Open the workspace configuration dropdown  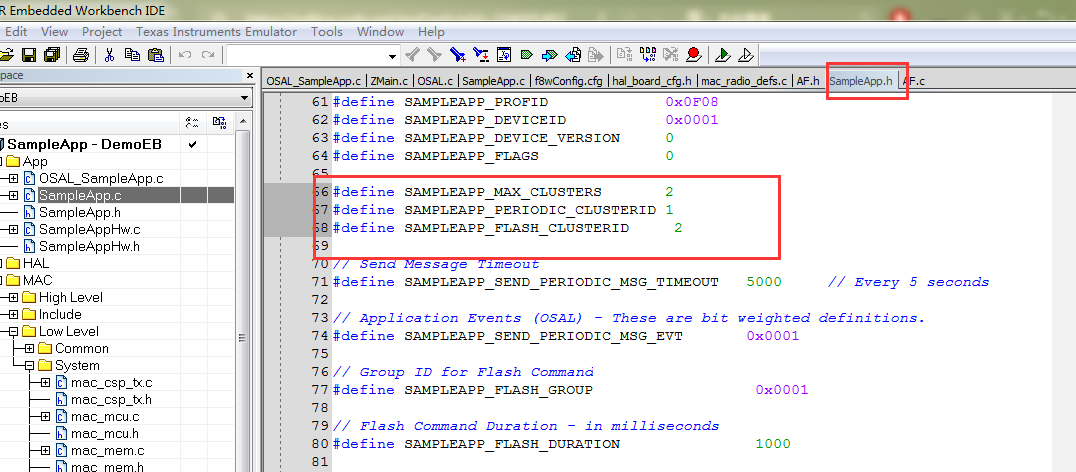click(244, 98)
